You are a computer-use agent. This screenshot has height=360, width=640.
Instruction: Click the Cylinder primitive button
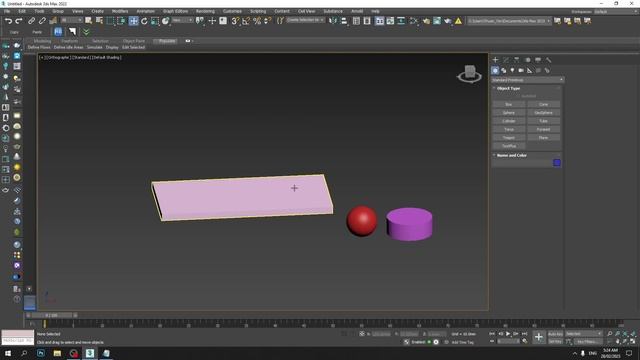509,121
